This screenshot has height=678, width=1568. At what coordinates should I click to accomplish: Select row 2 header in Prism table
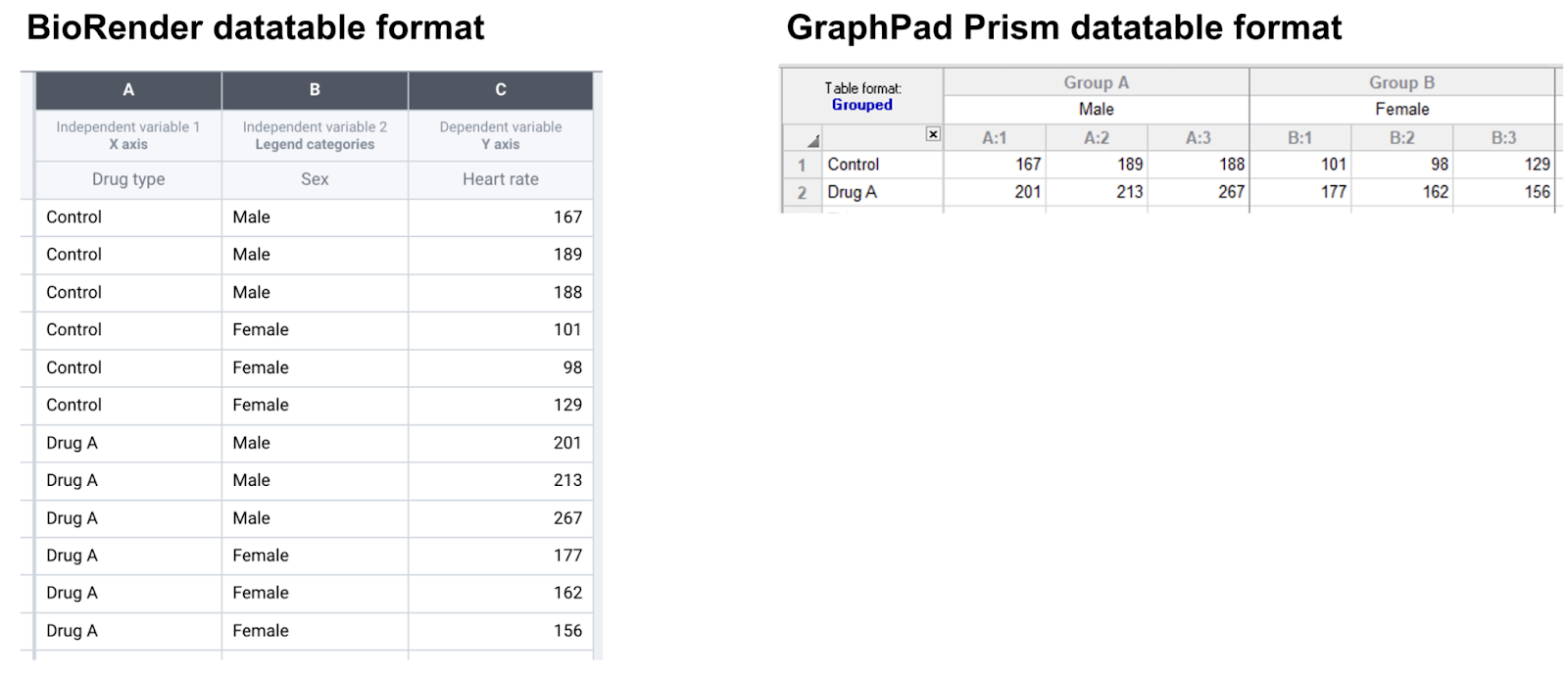pos(802,193)
